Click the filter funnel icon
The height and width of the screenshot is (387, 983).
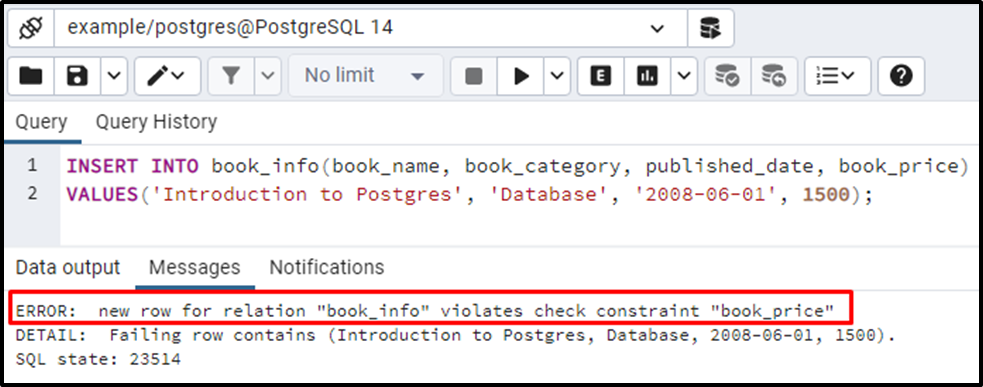coord(231,77)
